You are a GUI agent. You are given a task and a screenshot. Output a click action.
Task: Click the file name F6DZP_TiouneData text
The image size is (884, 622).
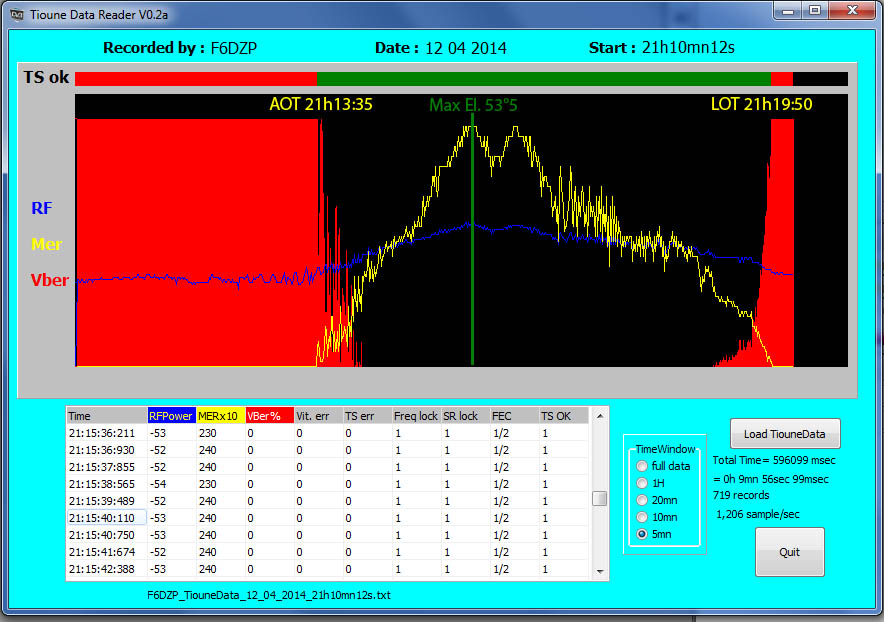tap(268, 595)
